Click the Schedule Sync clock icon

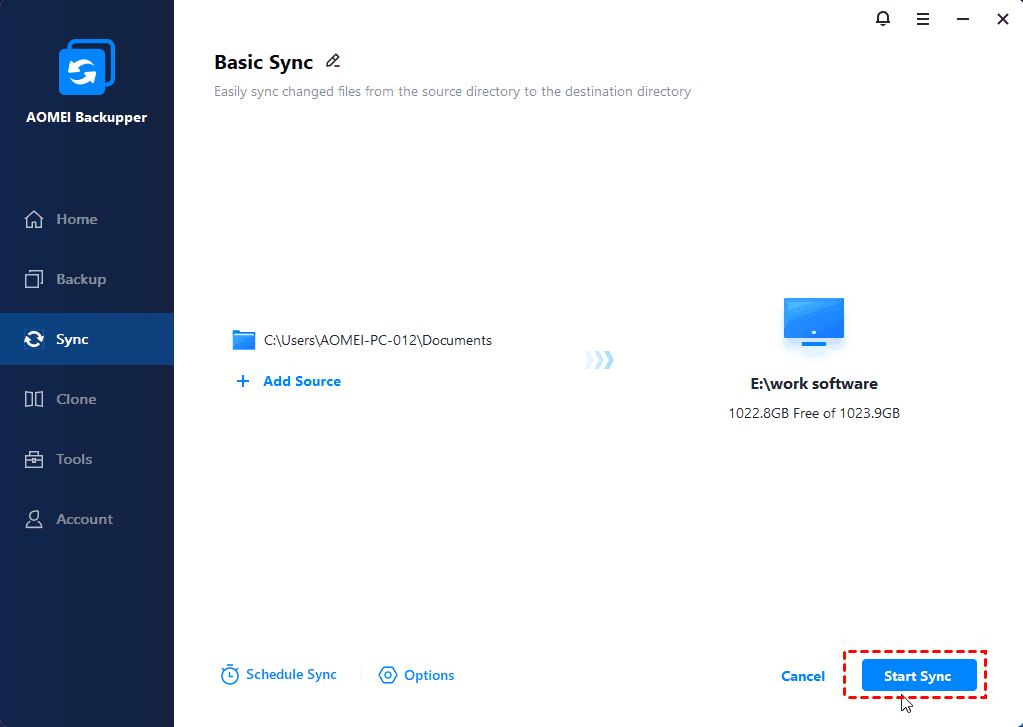[230, 675]
